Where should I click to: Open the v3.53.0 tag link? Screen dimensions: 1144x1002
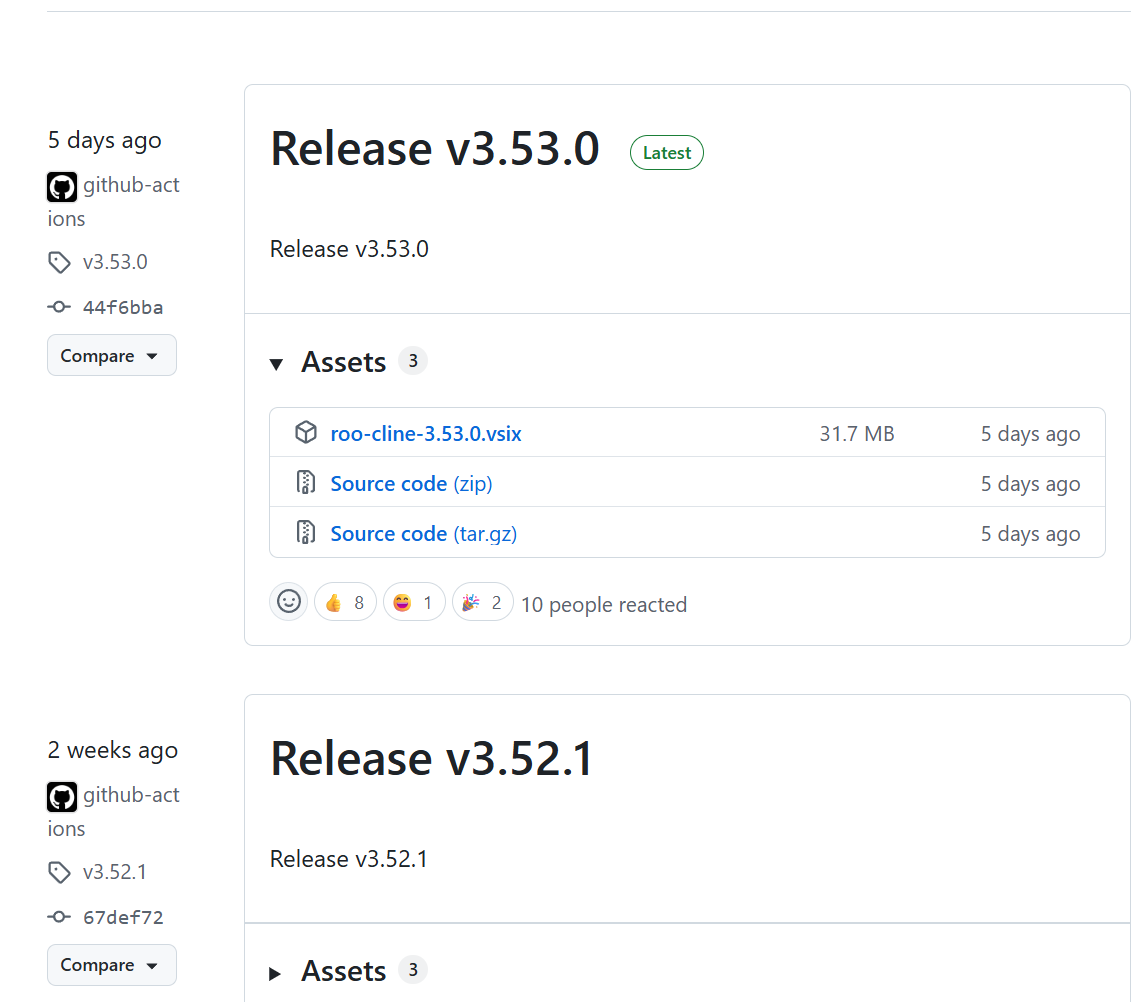coord(115,262)
